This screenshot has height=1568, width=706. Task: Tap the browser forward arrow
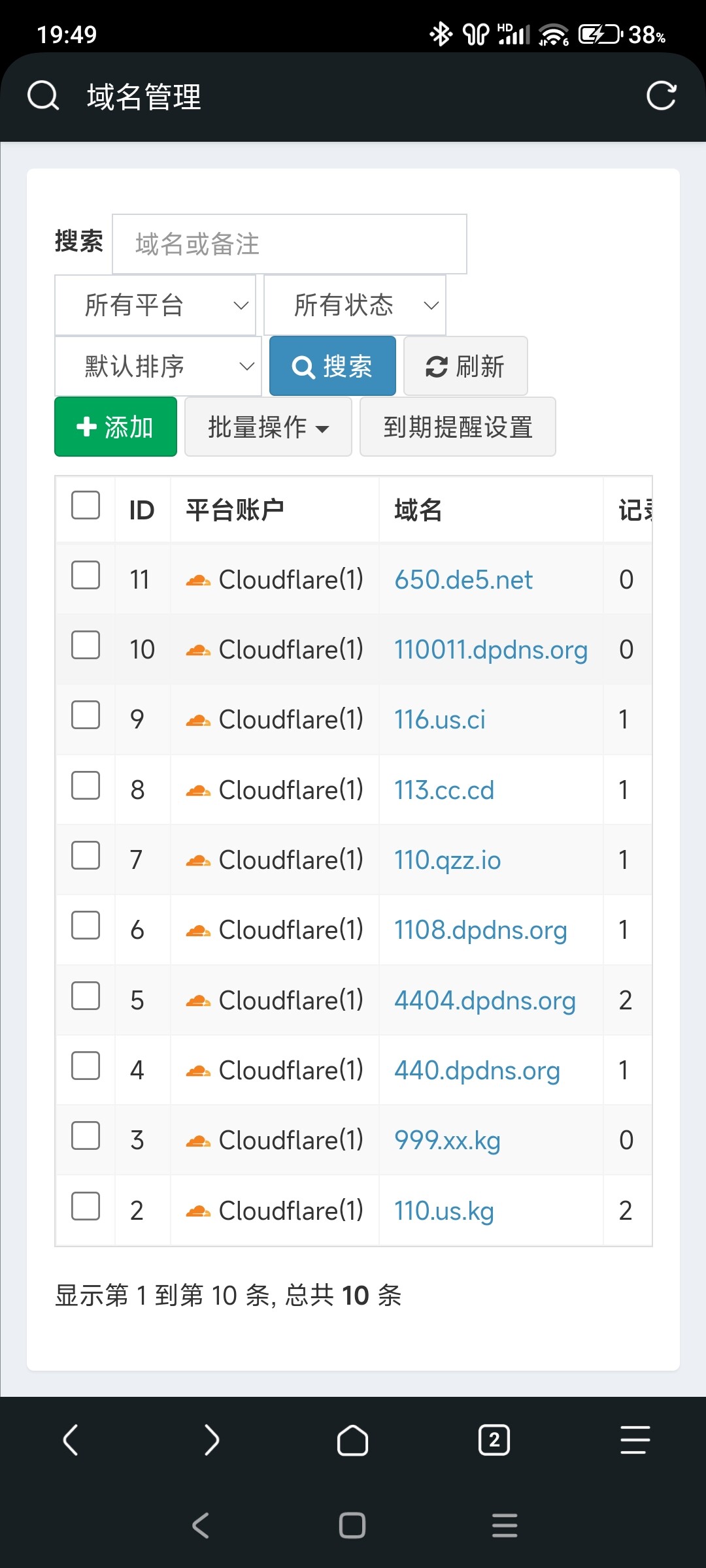[212, 1440]
